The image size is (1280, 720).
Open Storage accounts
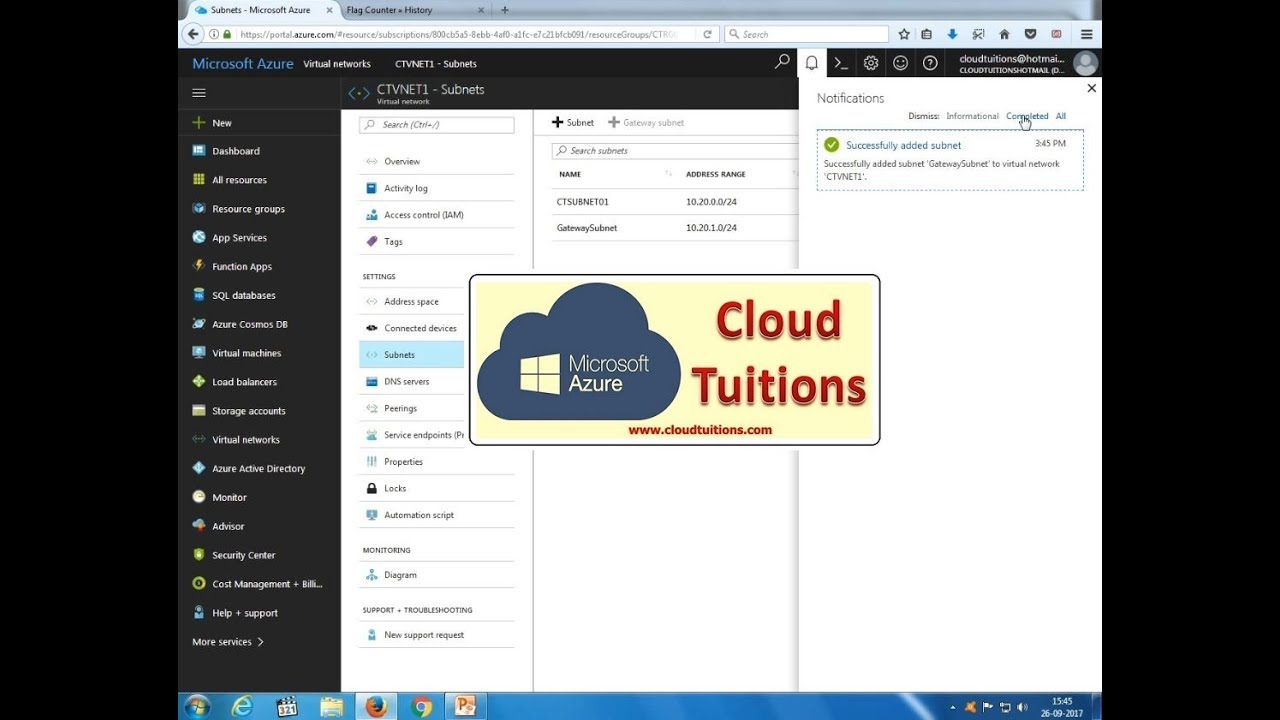[248, 411]
